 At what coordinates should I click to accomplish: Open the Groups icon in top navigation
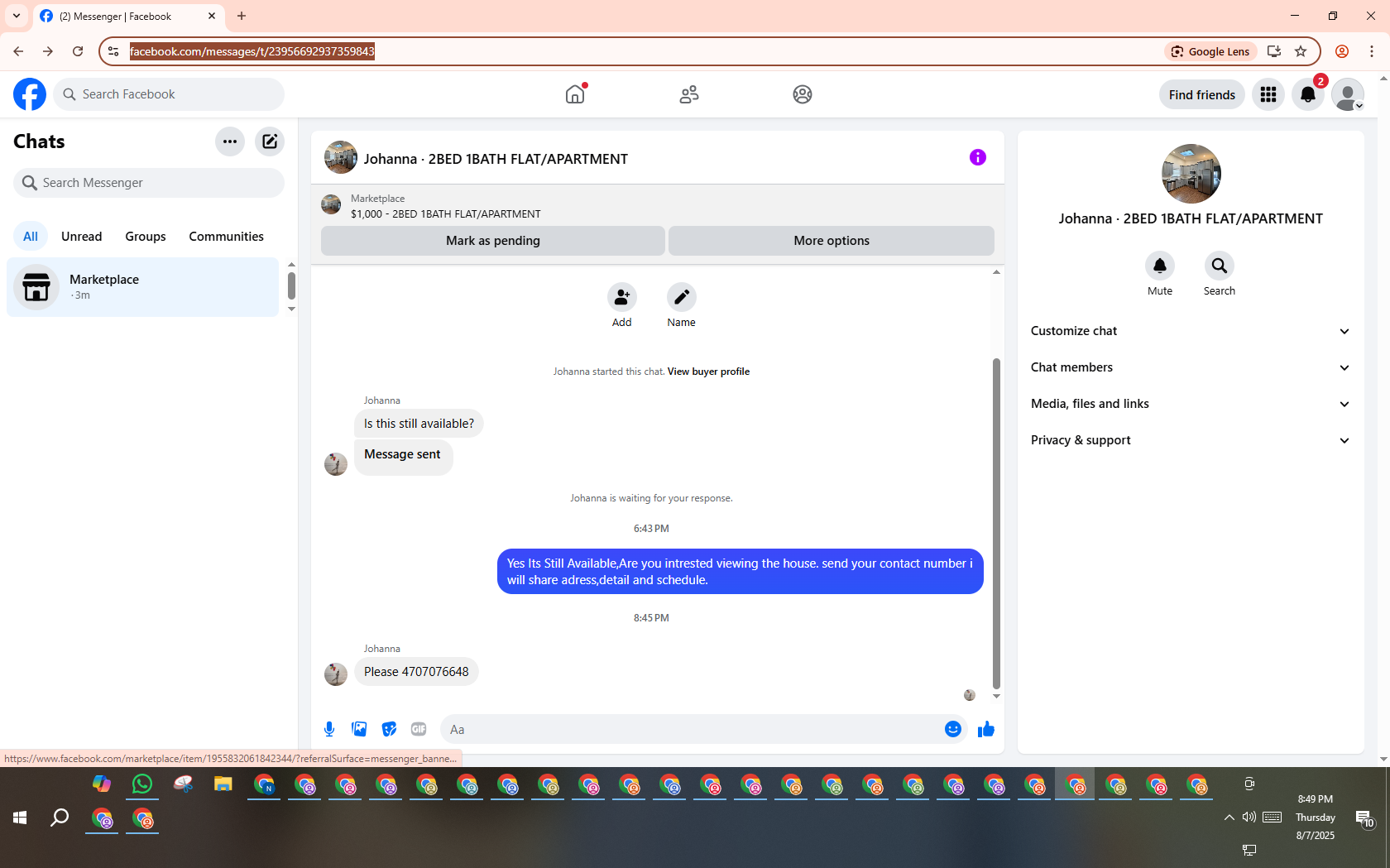(803, 94)
